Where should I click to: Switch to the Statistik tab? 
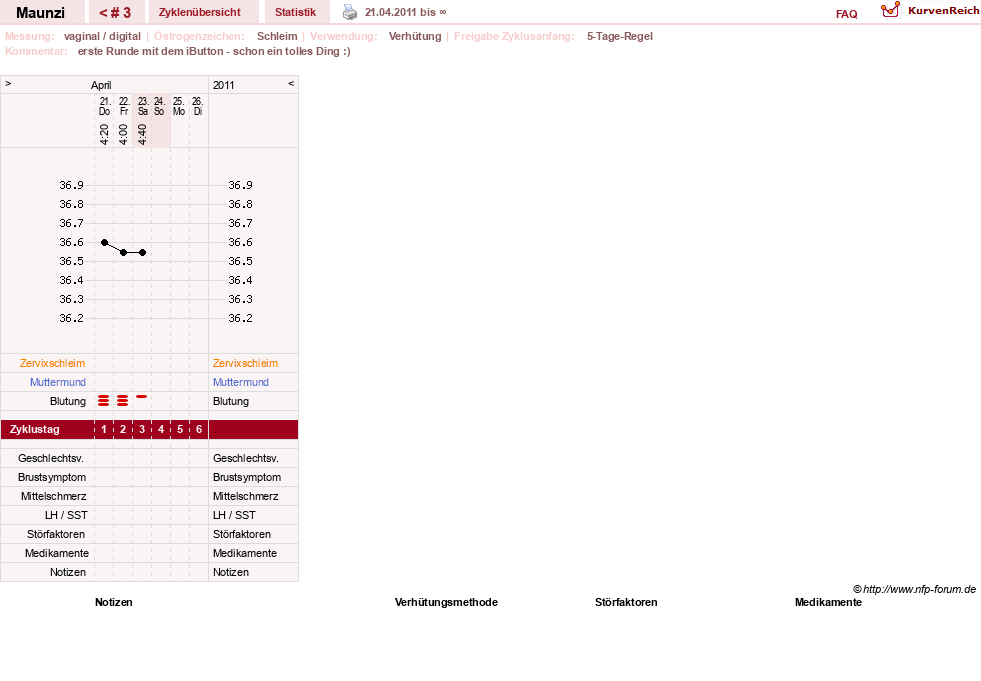pyautogui.click(x=295, y=12)
